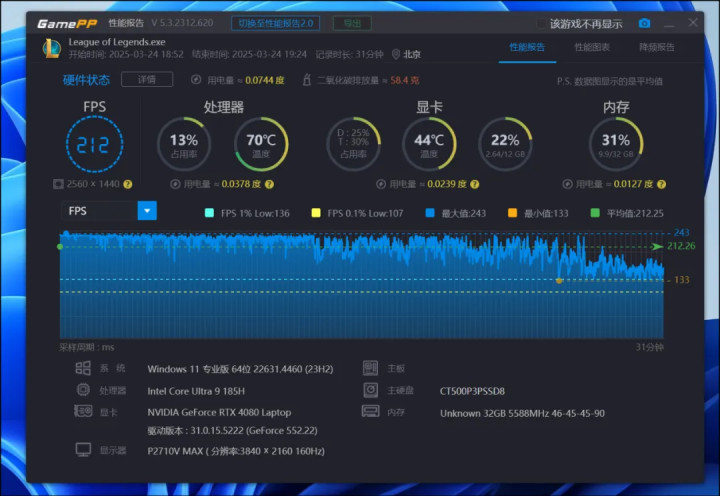Click the max value blue legend swatch

click(430, 213)
